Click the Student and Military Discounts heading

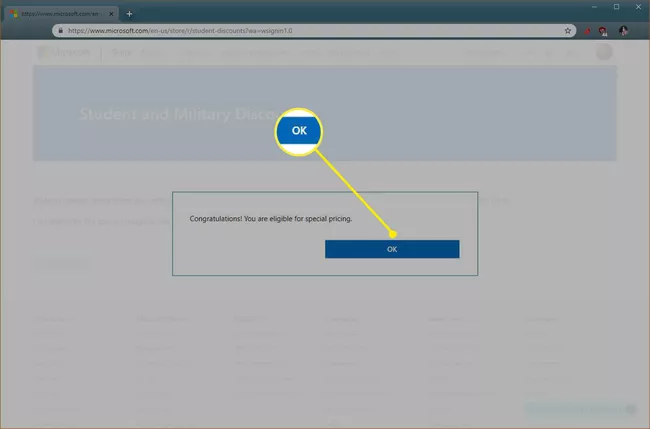point(170,113)
